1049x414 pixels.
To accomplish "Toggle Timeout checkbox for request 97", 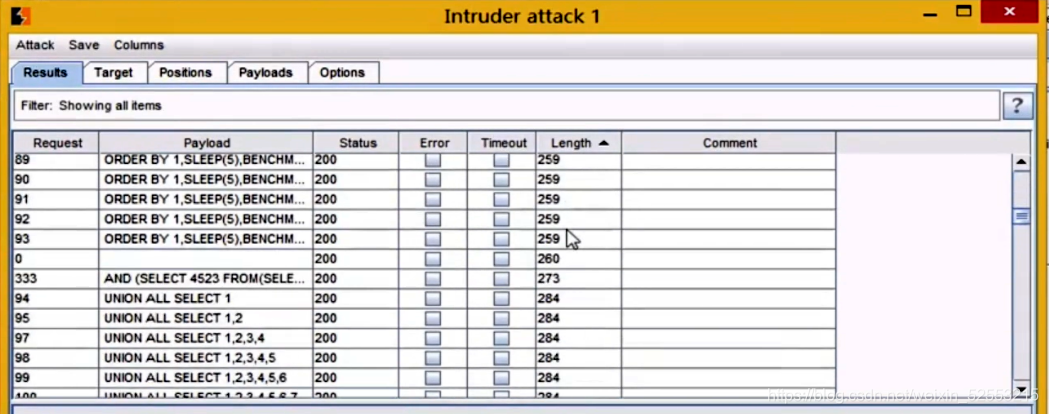I will tap(501, 338).
